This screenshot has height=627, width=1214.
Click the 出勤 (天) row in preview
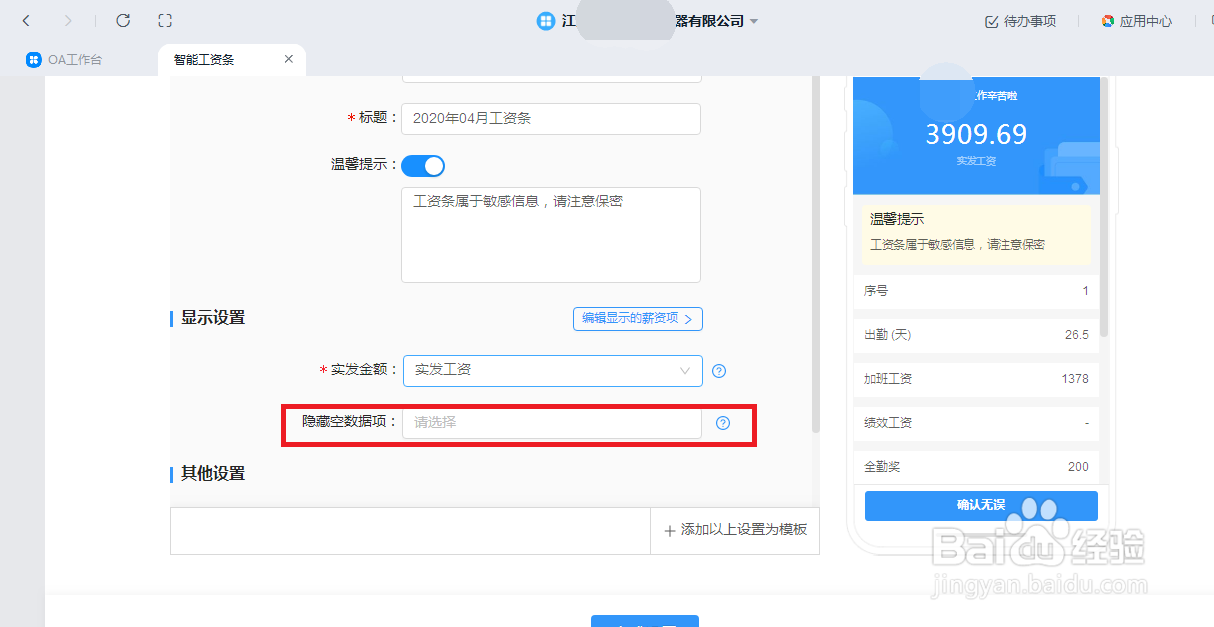click(x=976, y=335)
